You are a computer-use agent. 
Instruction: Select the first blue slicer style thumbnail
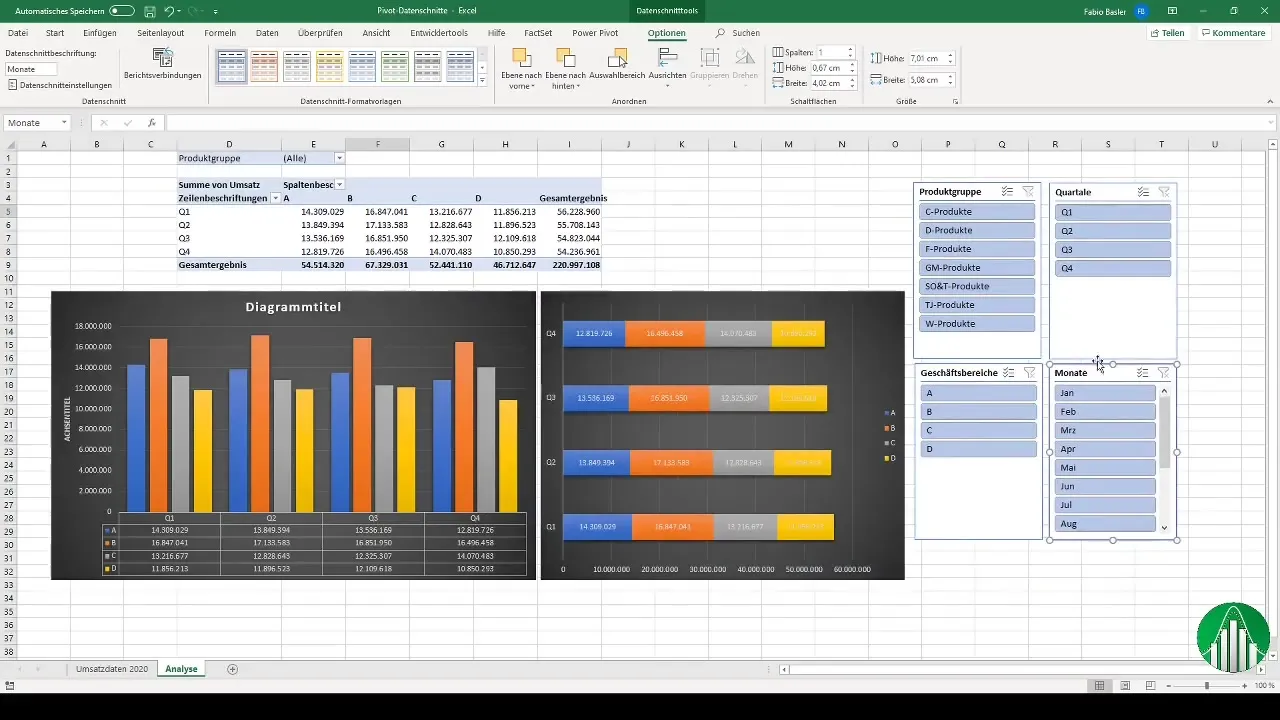point(231,66)
